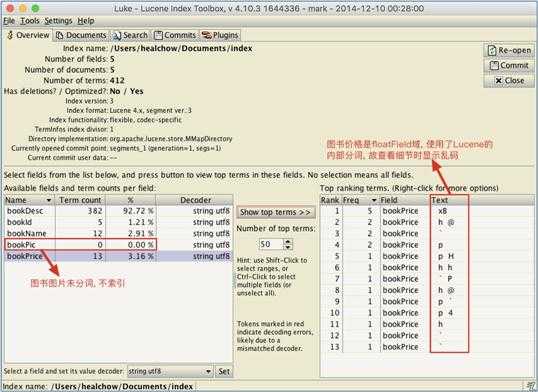This screenshot has height=392, width=538.
Task: Open the Settings menu
Action: tap(58, 21)
